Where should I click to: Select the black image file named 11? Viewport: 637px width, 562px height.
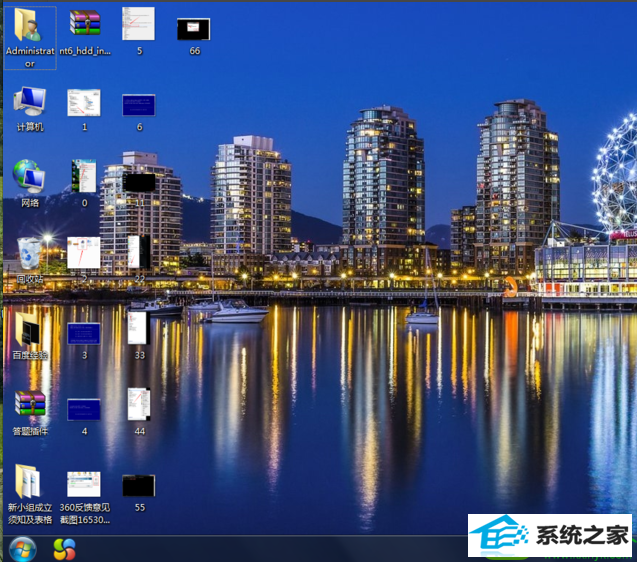(139, 182)
